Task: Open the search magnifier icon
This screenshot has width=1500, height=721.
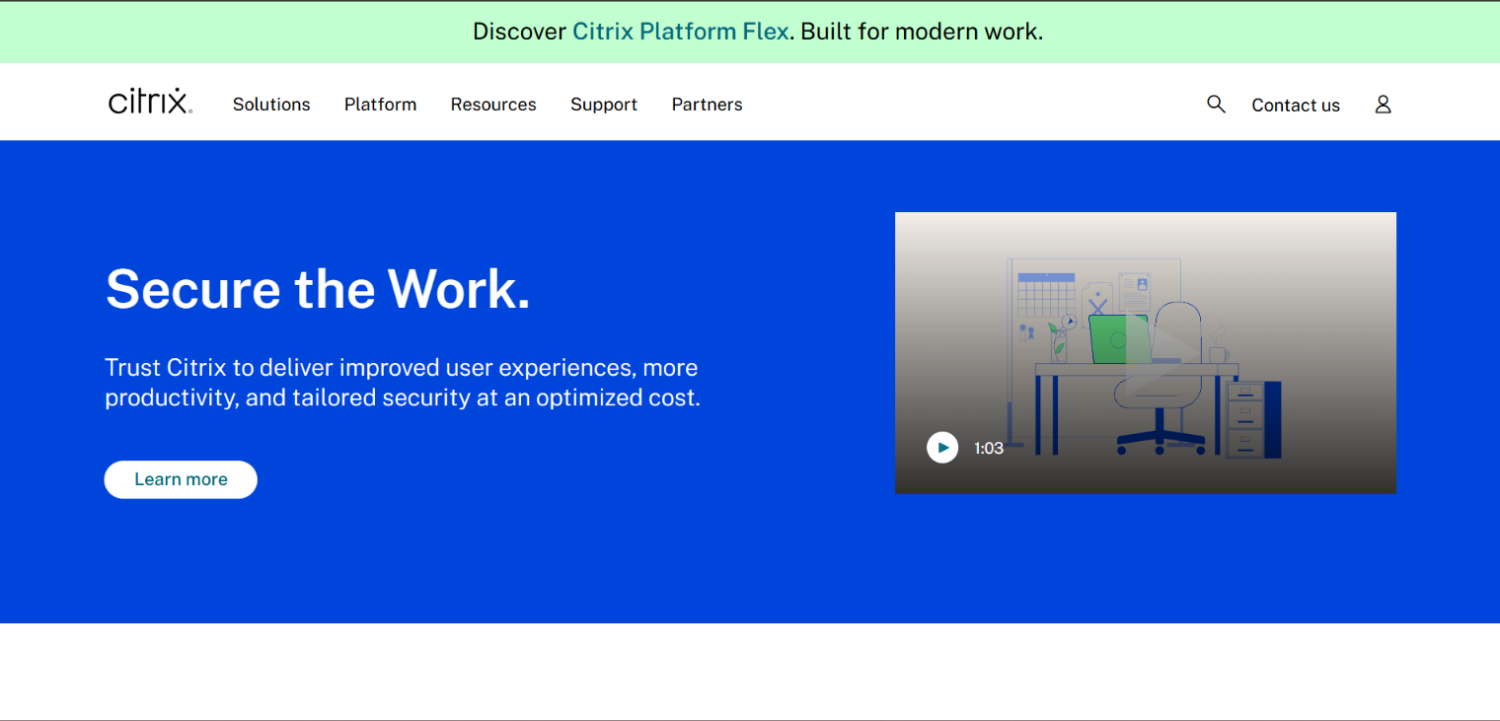Action: (x=1216, y=104)
